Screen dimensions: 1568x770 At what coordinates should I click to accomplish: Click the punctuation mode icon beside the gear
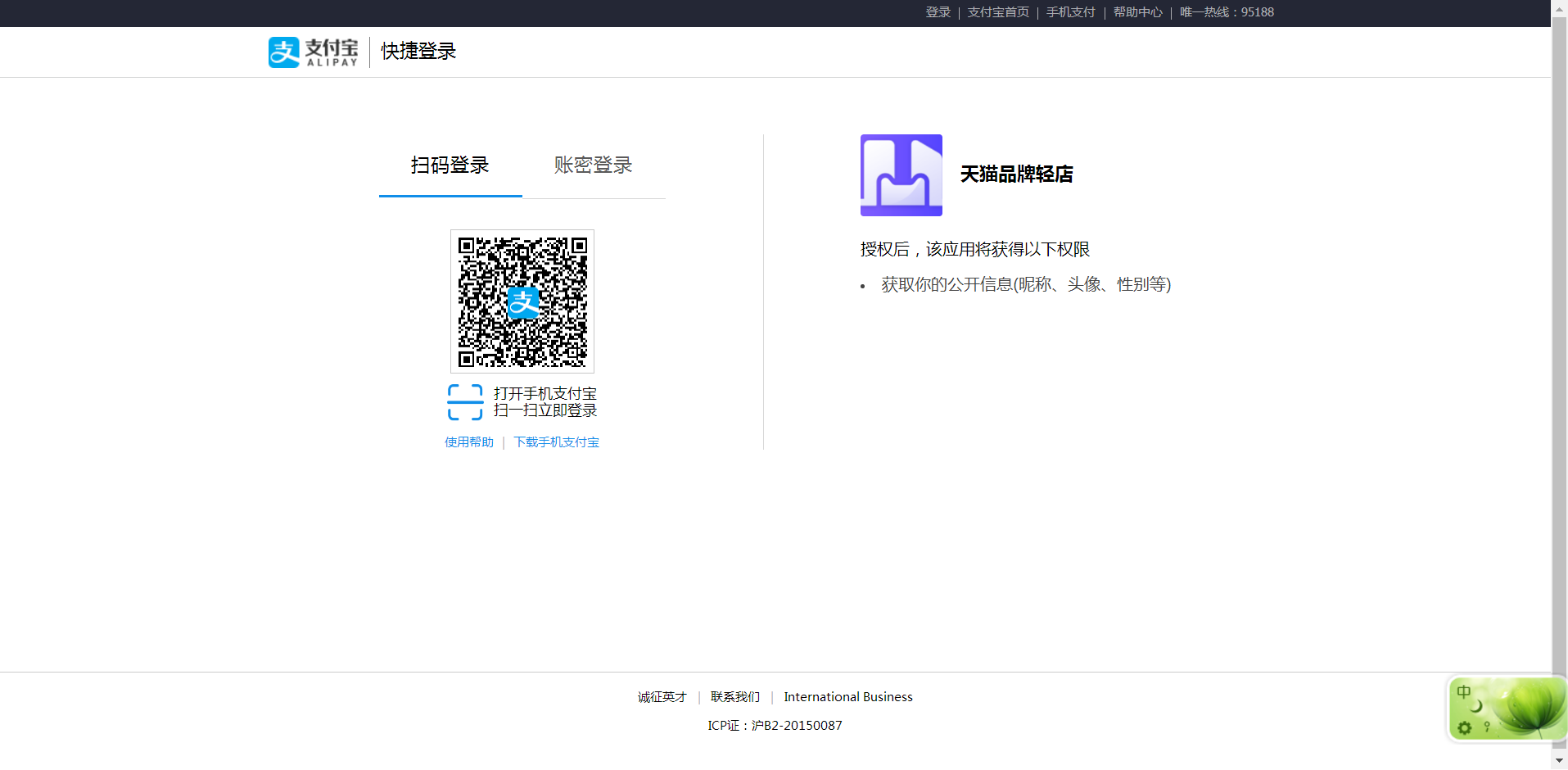coord(1487,727)
